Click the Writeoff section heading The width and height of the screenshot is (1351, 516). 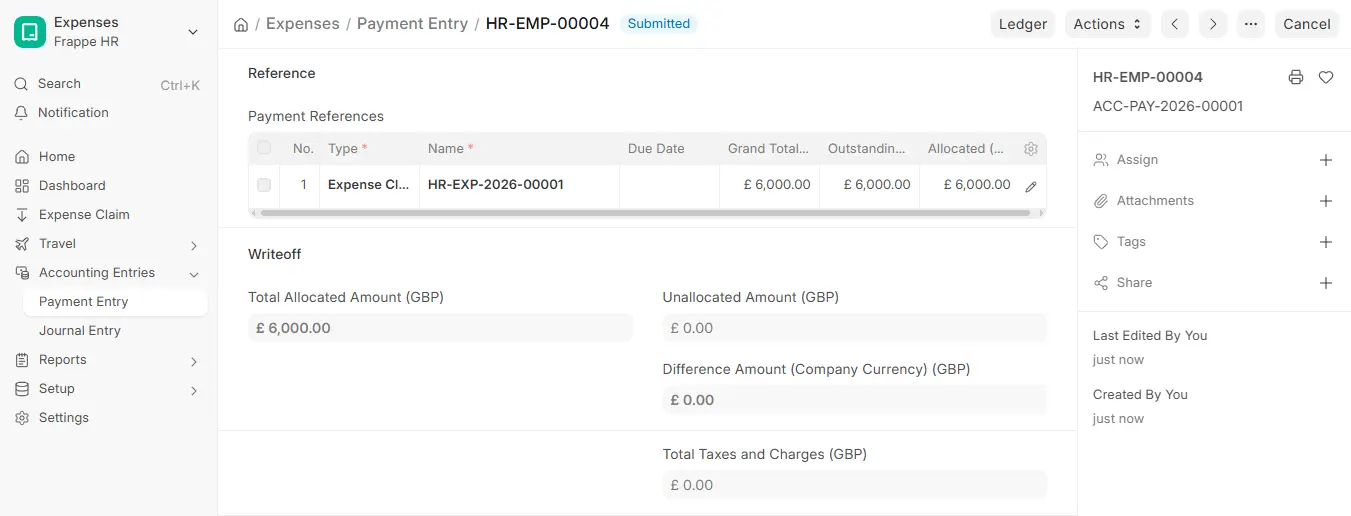[275, 254]
